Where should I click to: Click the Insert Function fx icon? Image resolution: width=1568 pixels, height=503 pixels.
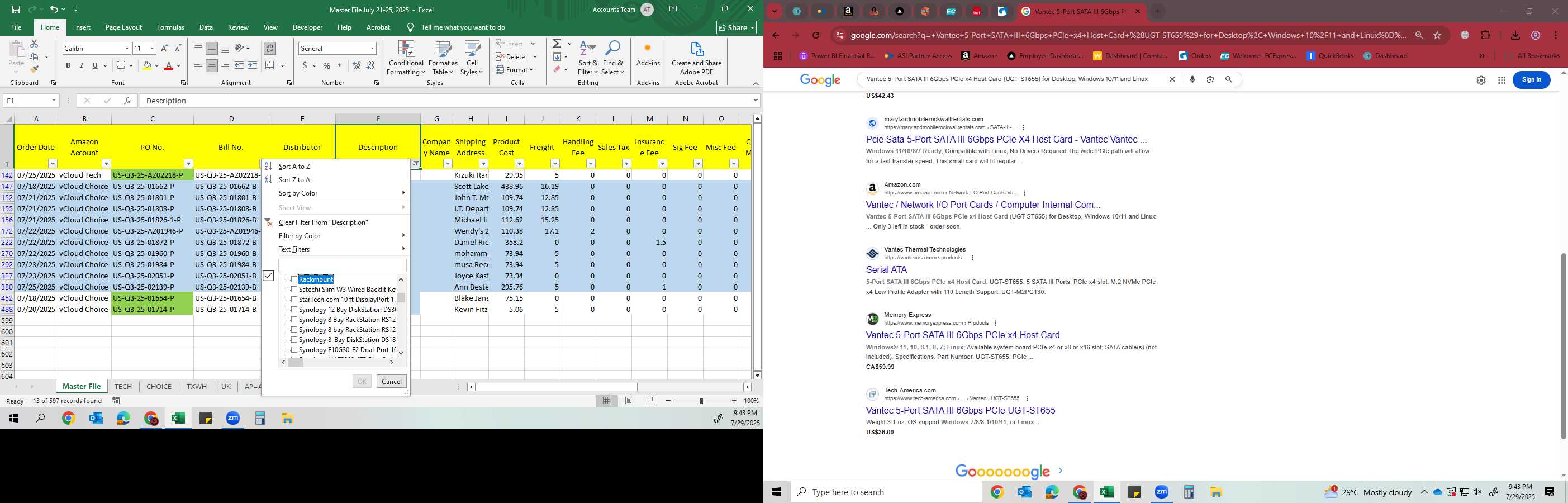coord(127,101)
